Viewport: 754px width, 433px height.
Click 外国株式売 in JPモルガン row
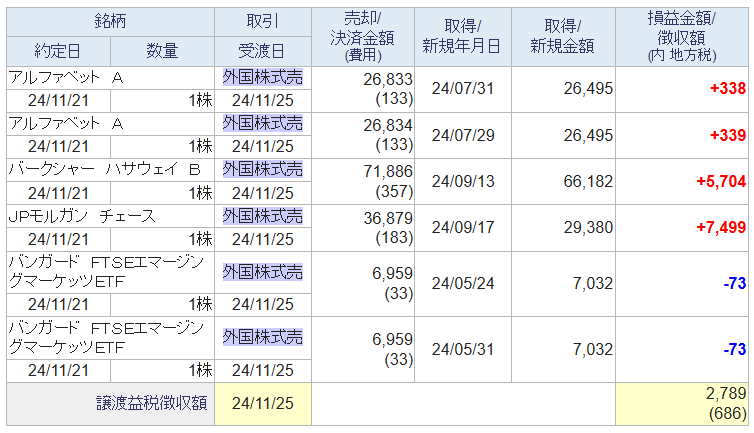(x=263, y=216)
